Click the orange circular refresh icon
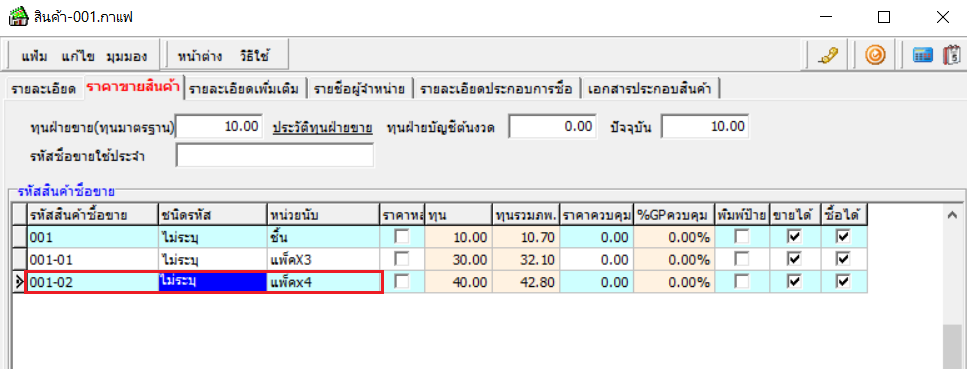 [x=875, y=56]
